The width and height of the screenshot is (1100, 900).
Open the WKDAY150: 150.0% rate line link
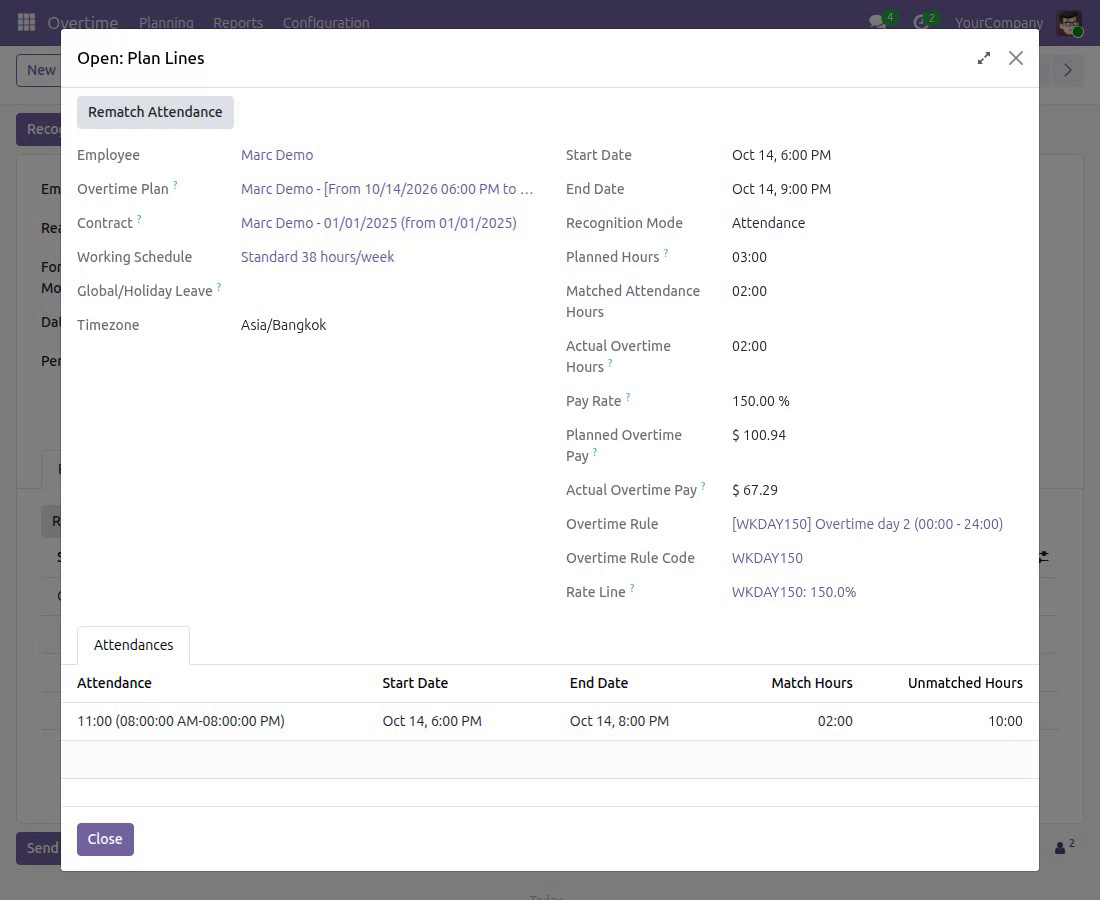[793, 592]
